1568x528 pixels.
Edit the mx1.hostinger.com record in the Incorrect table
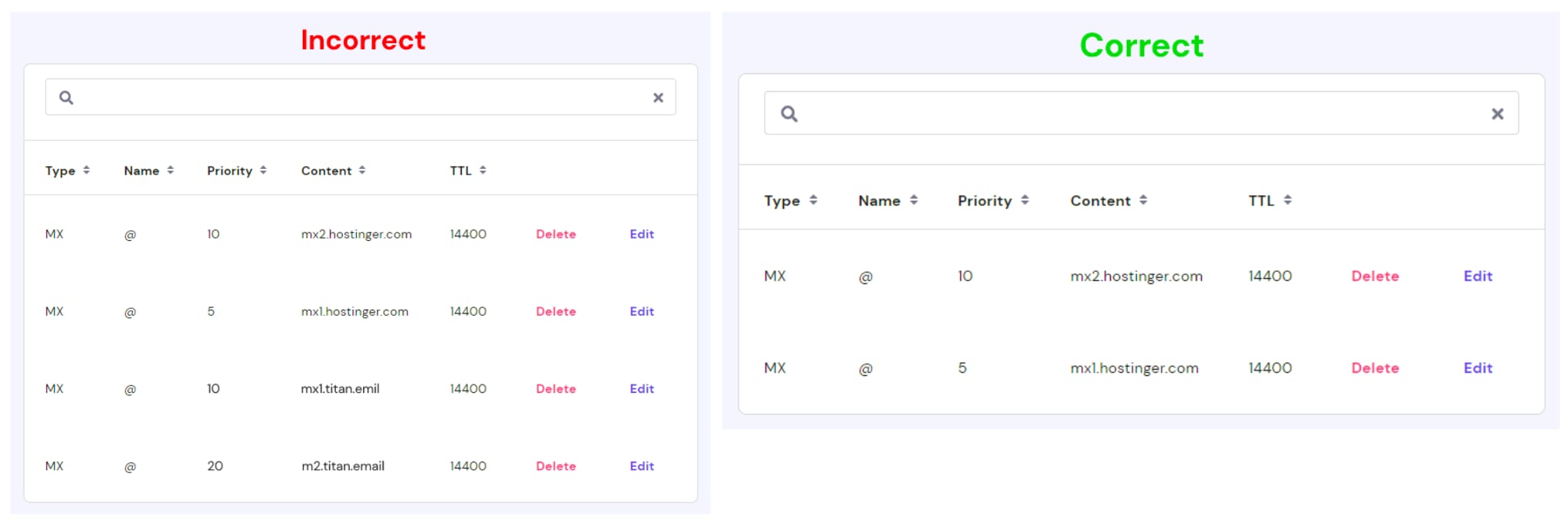642,311
